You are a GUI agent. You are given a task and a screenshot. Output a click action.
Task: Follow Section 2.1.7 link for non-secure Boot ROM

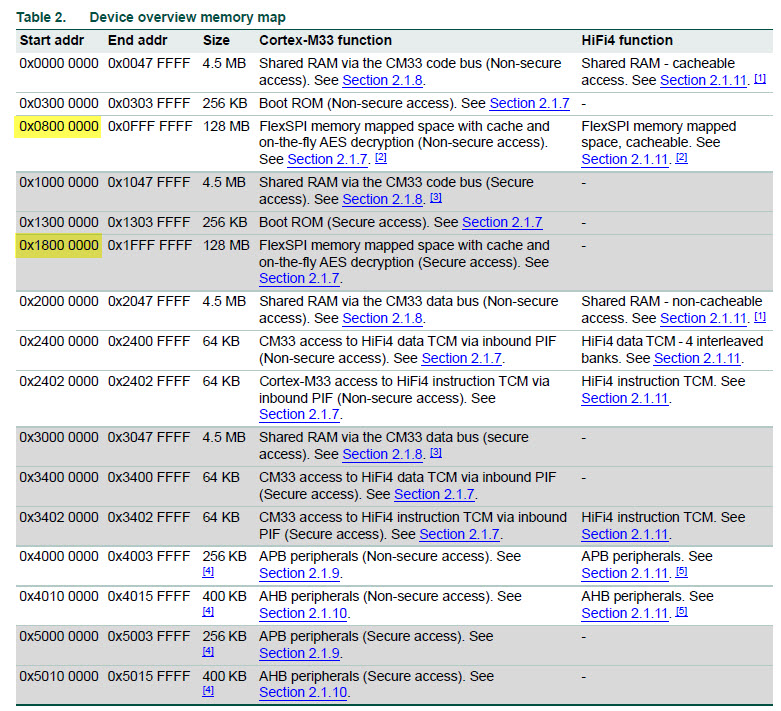coord(529,104)
